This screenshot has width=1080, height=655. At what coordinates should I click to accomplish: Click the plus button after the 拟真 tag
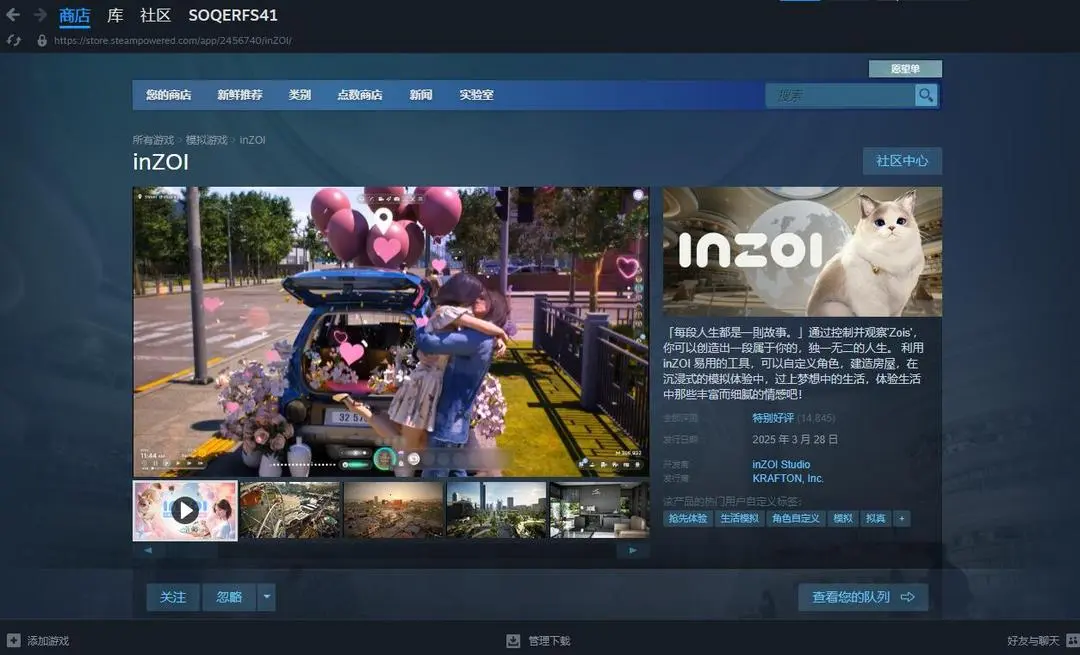901,519
